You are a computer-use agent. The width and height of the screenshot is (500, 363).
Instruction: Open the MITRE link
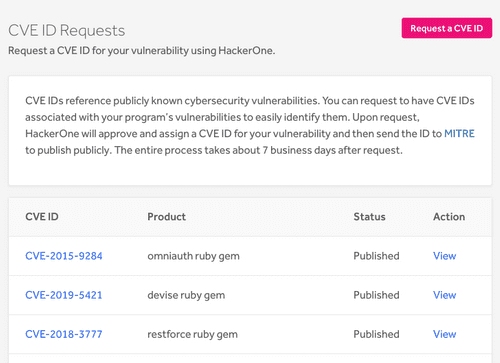[x=459, y=134]
